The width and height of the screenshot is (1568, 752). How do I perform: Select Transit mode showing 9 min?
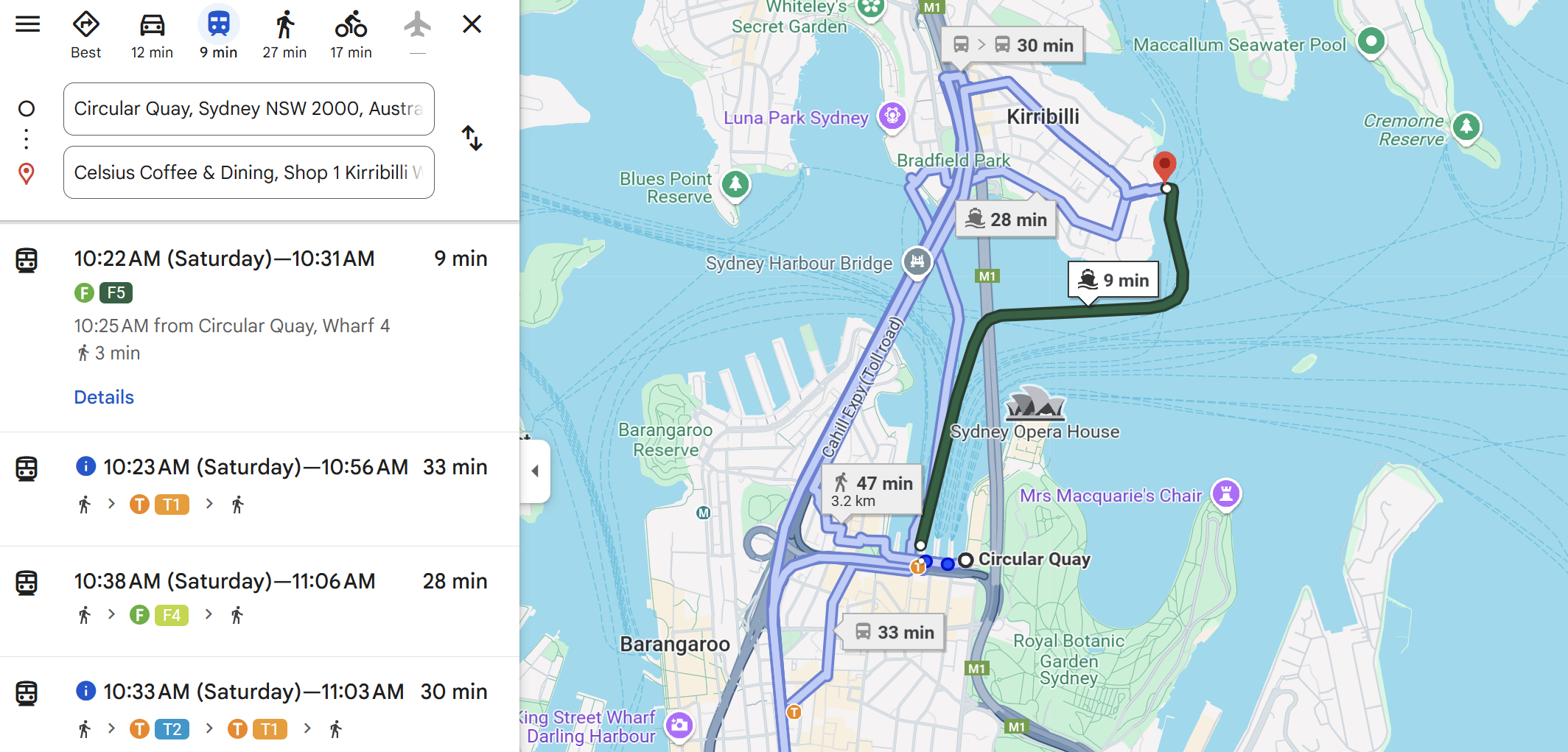point(218,34)
